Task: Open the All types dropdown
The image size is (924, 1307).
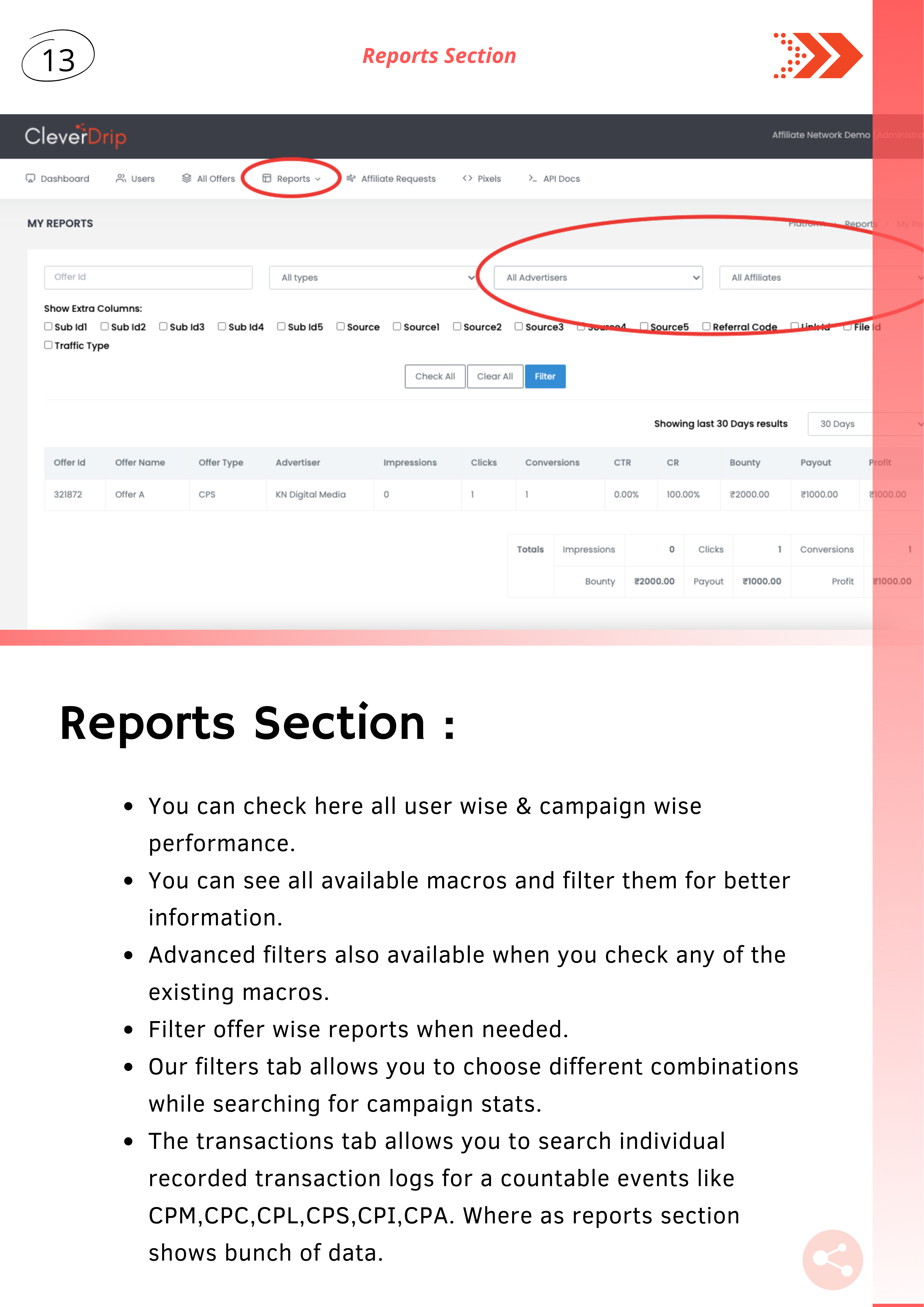Action: 374,278
